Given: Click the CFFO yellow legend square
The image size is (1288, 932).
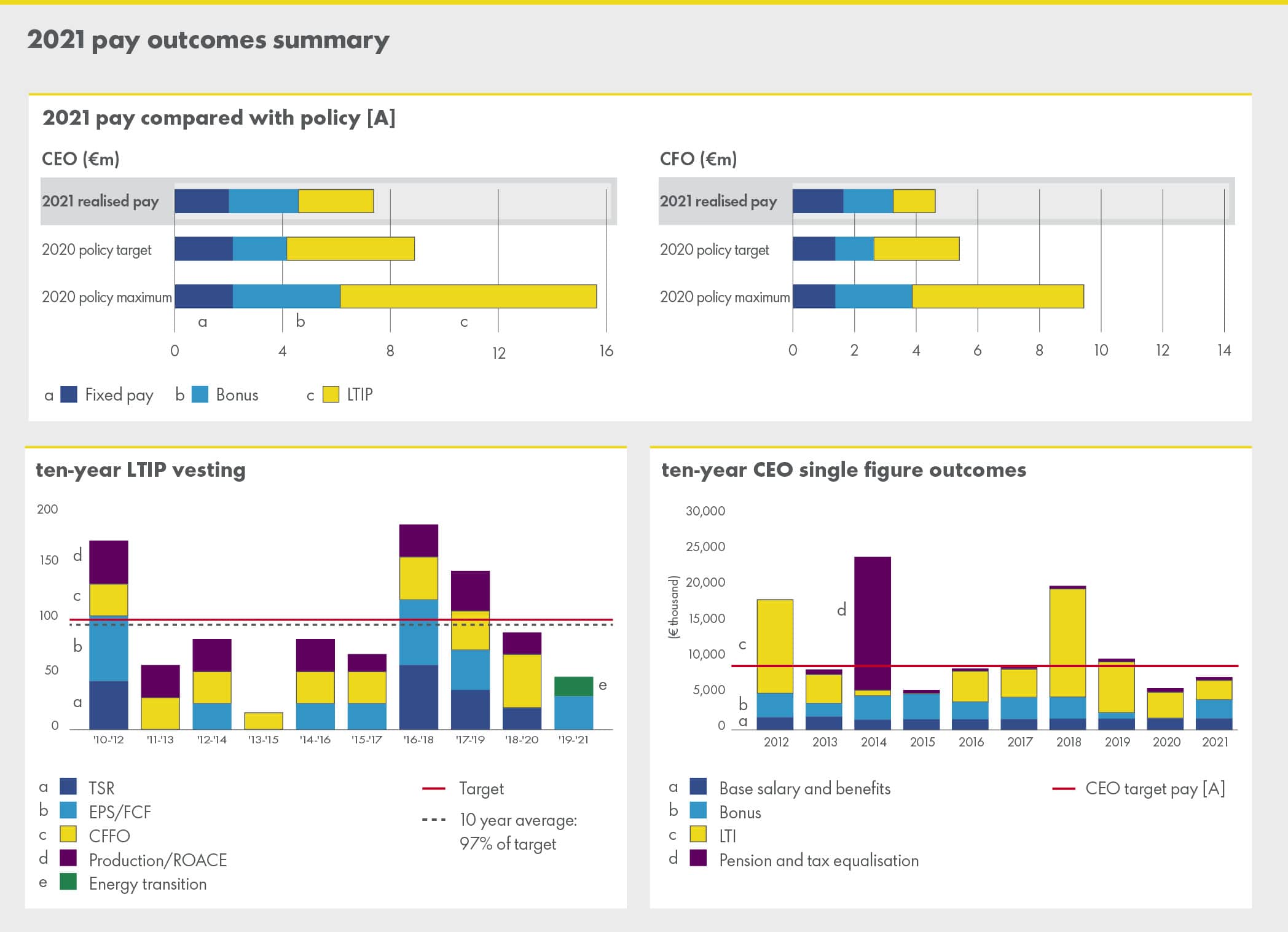Looking at the screenshot, I should [x=68, y=834].
